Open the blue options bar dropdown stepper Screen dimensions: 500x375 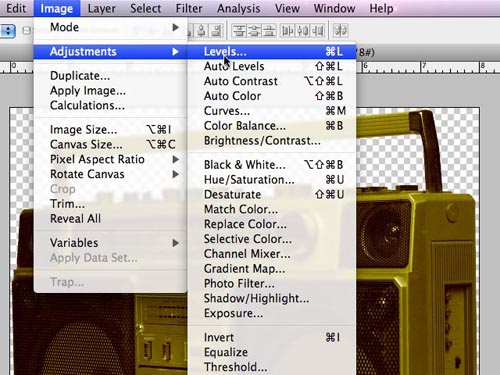[8, 31]
